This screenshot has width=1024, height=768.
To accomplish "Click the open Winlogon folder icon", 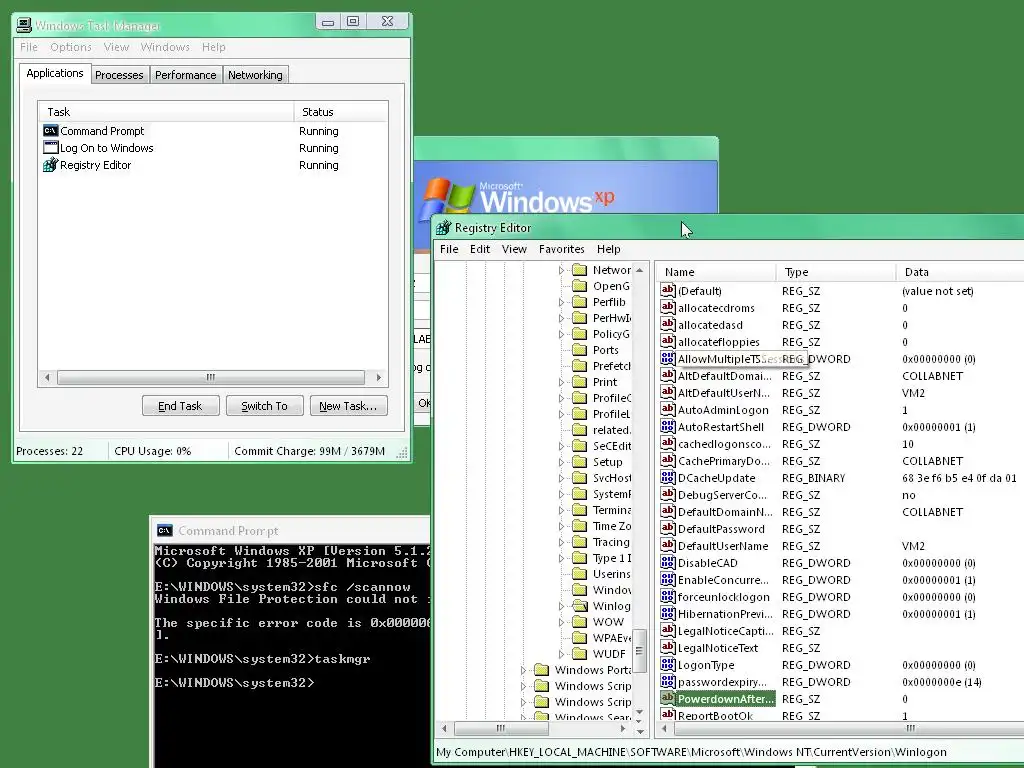I will coord(580,606).
